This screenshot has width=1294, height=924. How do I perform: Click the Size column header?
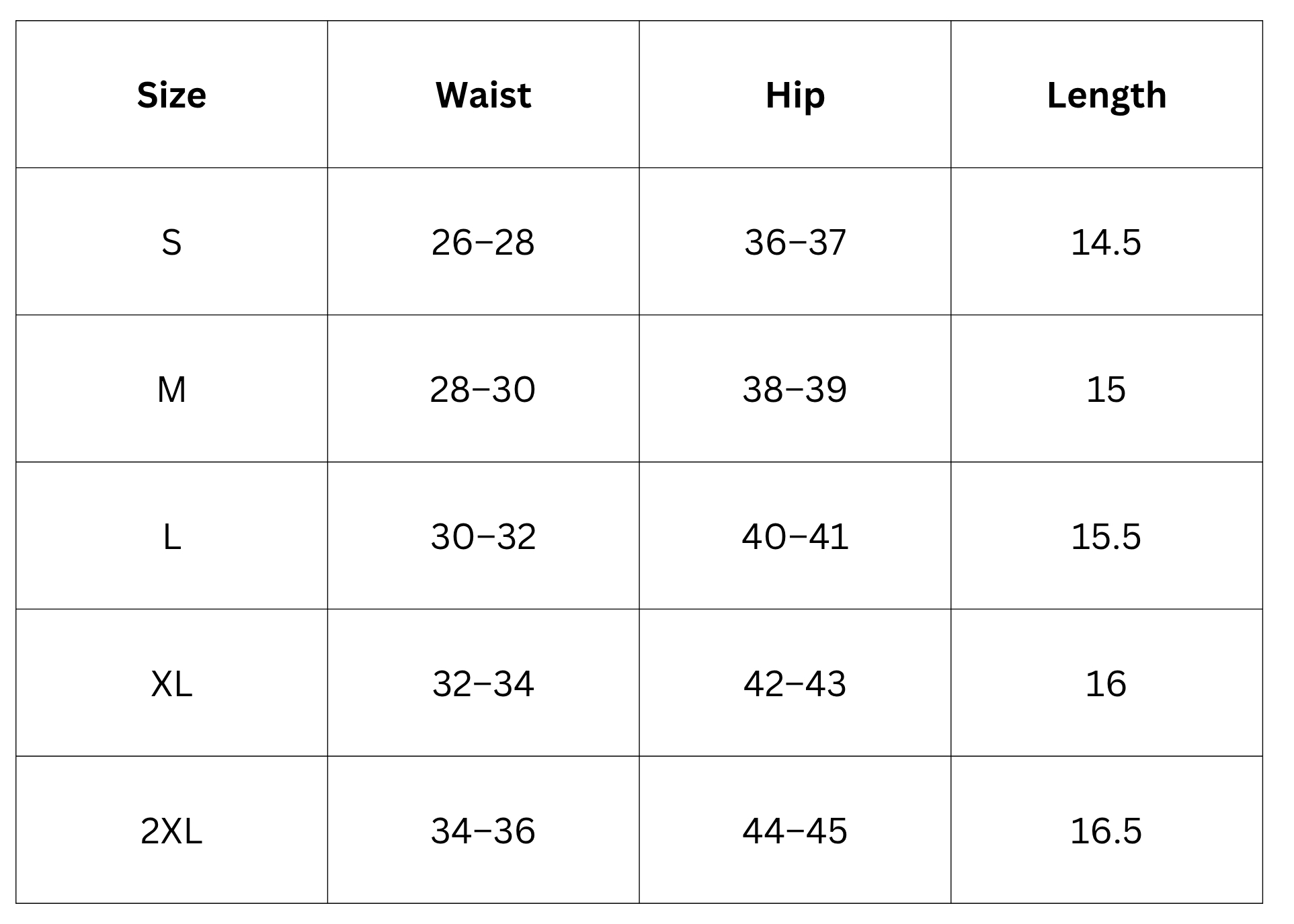coord(171,95)
